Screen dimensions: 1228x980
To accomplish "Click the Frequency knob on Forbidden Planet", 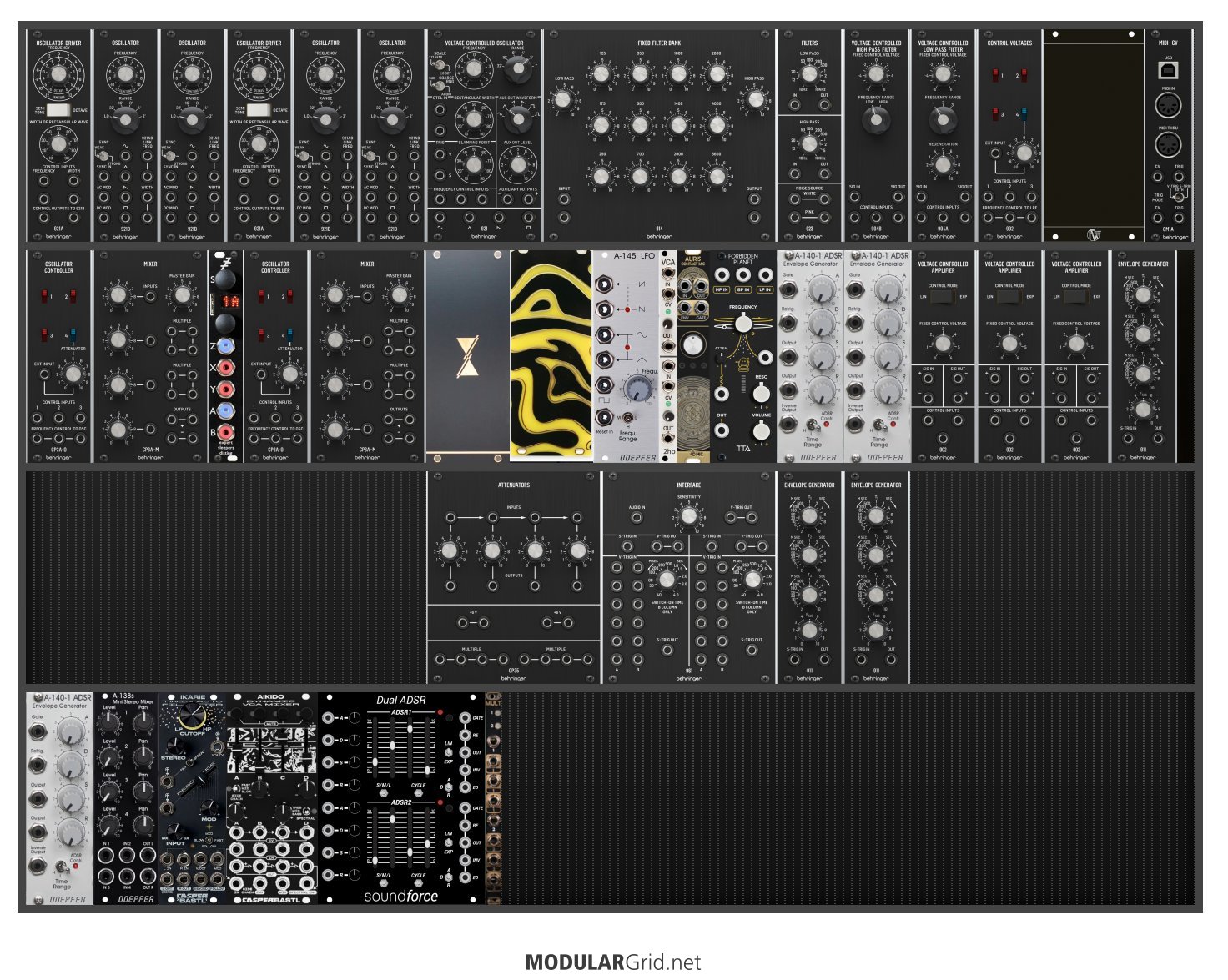I will pyautogui.click(x=742, y=324).
